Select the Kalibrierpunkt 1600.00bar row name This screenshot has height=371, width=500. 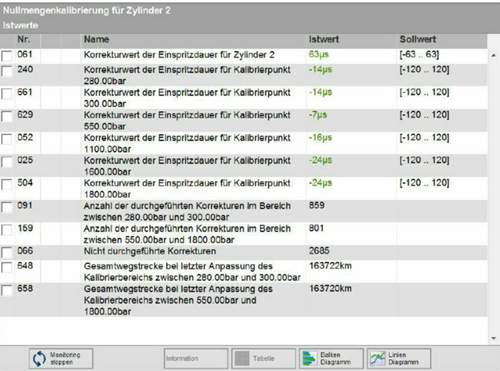tap(187, 166)
